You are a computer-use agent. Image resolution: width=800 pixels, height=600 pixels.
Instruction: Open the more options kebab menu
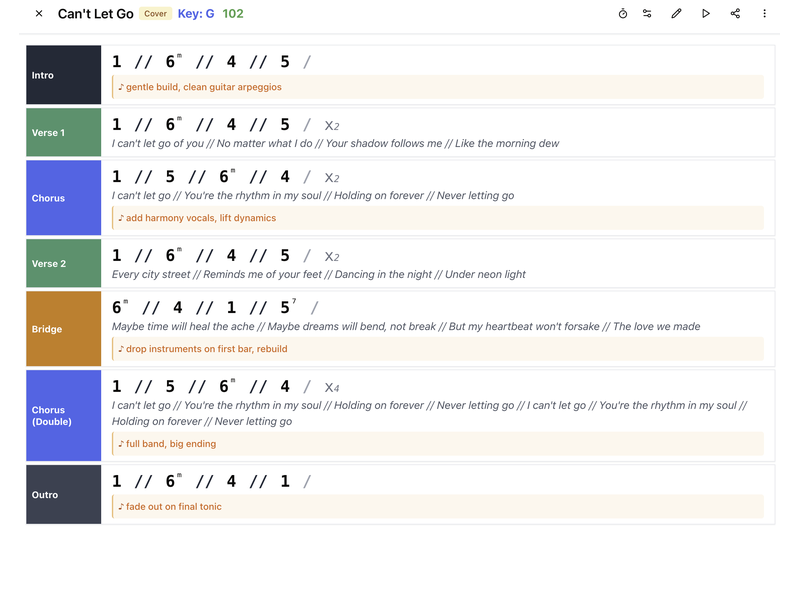pyautogui.click(x=764, y=13)
